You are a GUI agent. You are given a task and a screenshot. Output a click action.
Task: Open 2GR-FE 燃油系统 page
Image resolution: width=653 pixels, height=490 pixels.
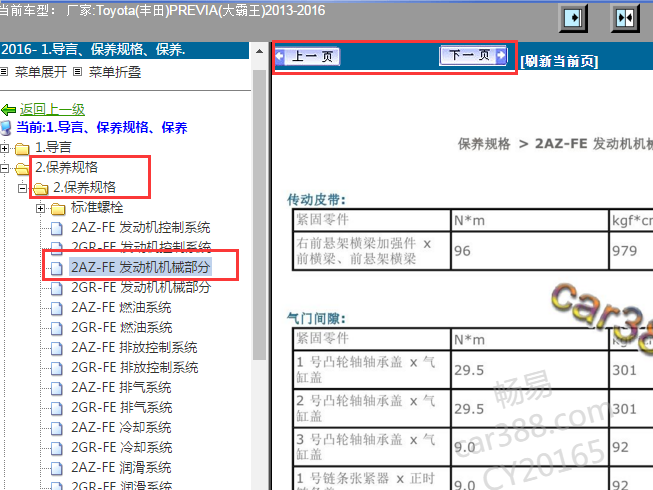pos(122,327)
